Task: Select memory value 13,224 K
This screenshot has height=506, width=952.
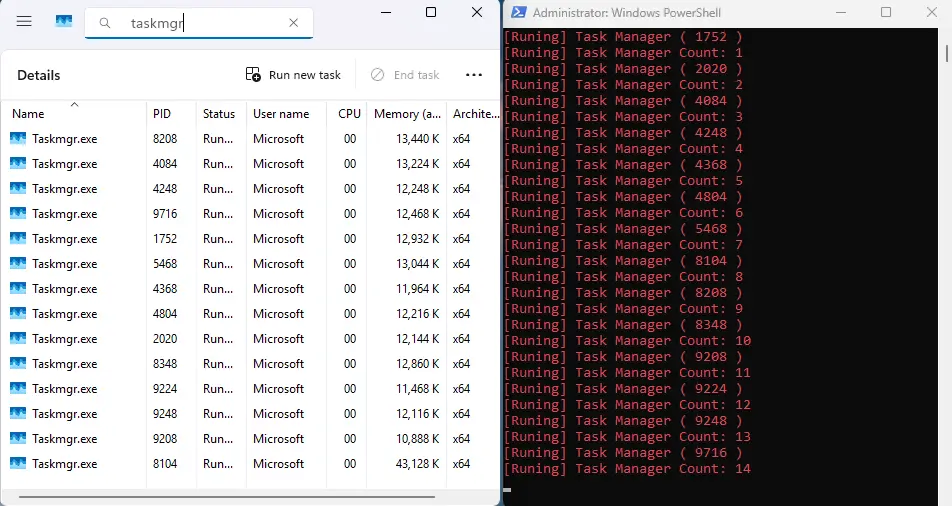Action: tap(418, 163)
